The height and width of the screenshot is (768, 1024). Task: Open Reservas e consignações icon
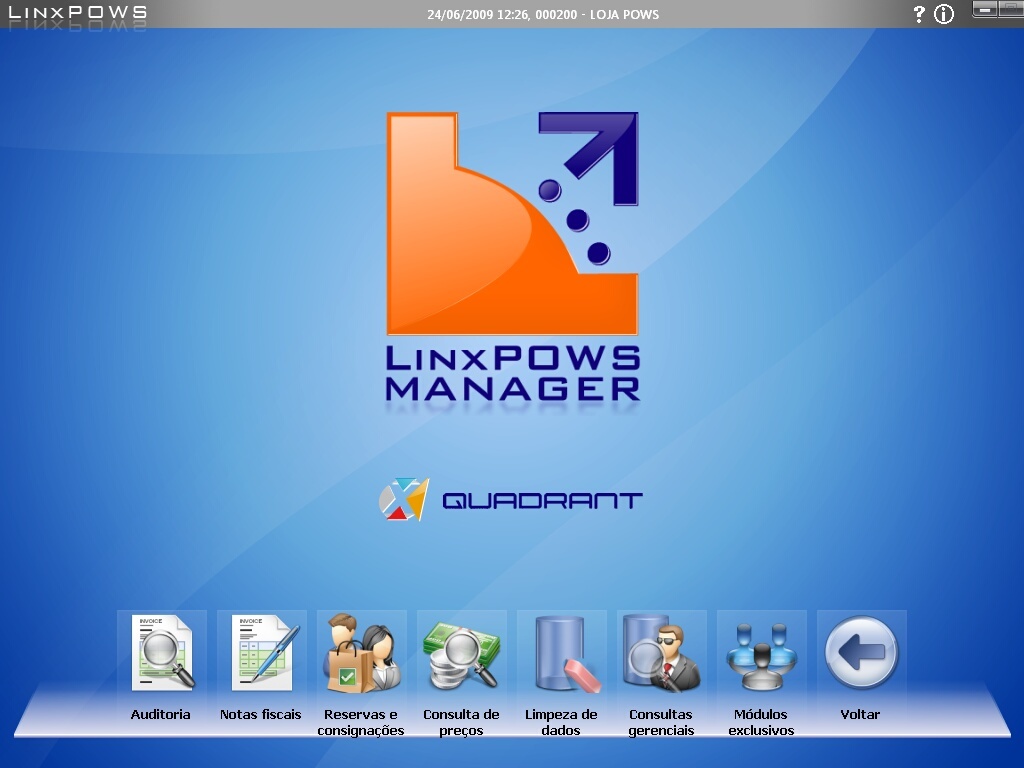362,652
